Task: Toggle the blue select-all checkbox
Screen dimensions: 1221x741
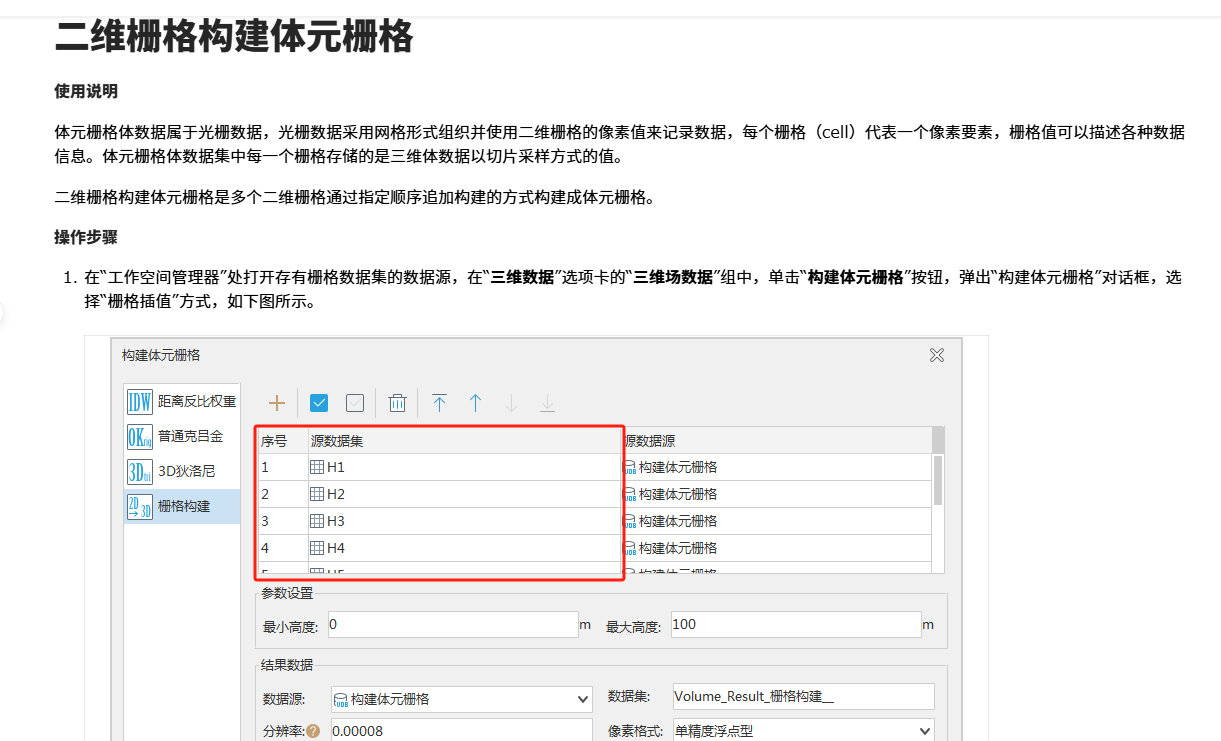Action: coord(319,403)
